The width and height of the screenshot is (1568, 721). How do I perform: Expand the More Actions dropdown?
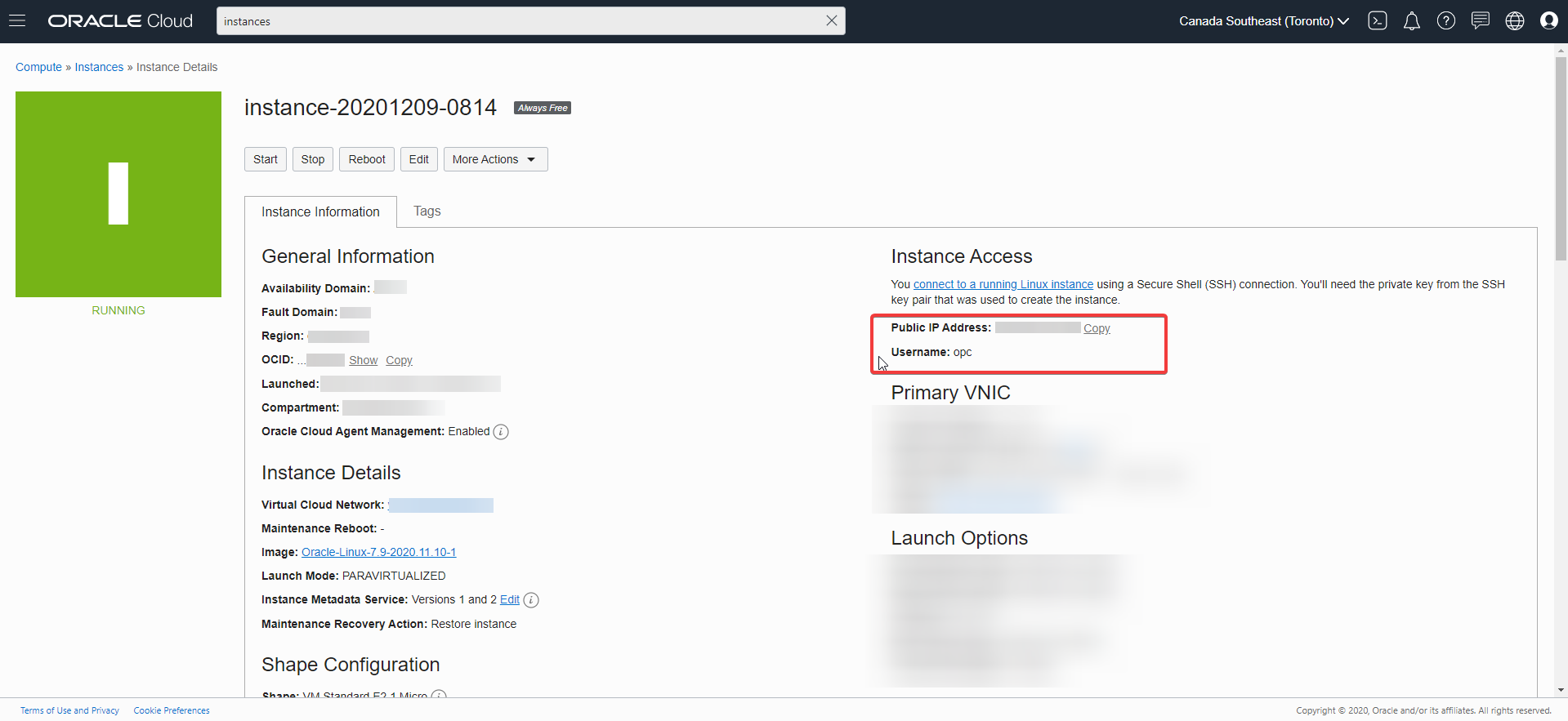[x=495, y=159]
